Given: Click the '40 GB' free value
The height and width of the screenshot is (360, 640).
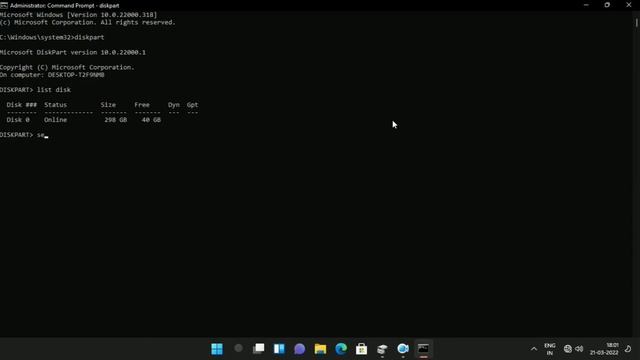Looking at the screenshot, I should pos(151,120).
